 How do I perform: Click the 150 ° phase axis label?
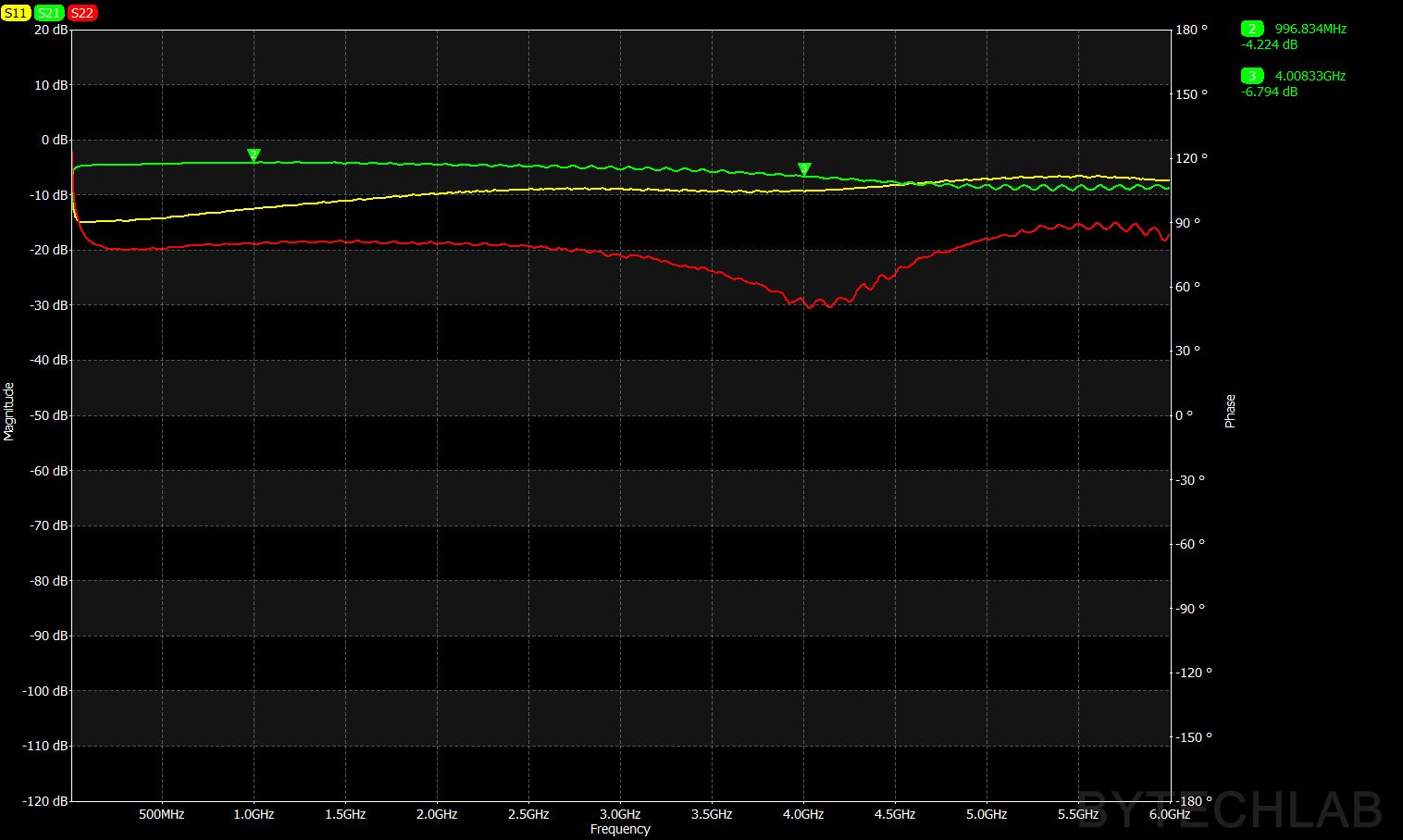coord(1192,94)
